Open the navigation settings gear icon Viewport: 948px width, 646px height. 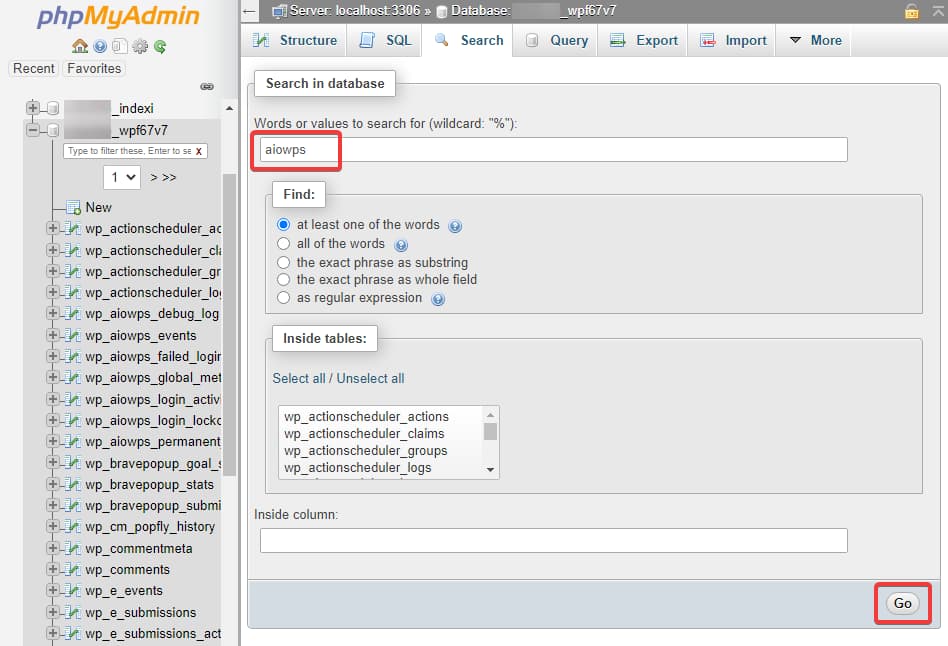[140, 46]
